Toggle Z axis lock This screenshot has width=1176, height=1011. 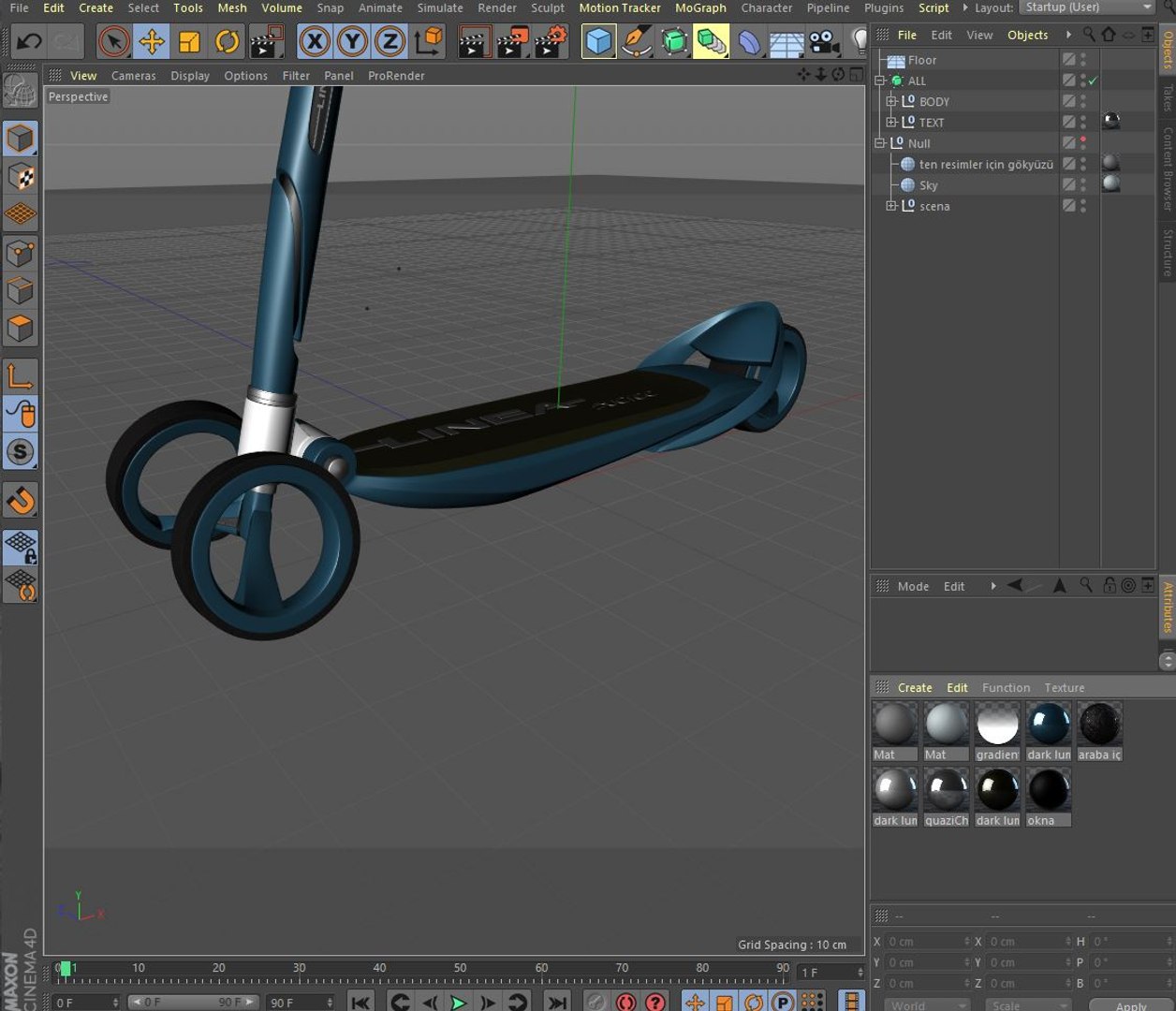[390, 41]
